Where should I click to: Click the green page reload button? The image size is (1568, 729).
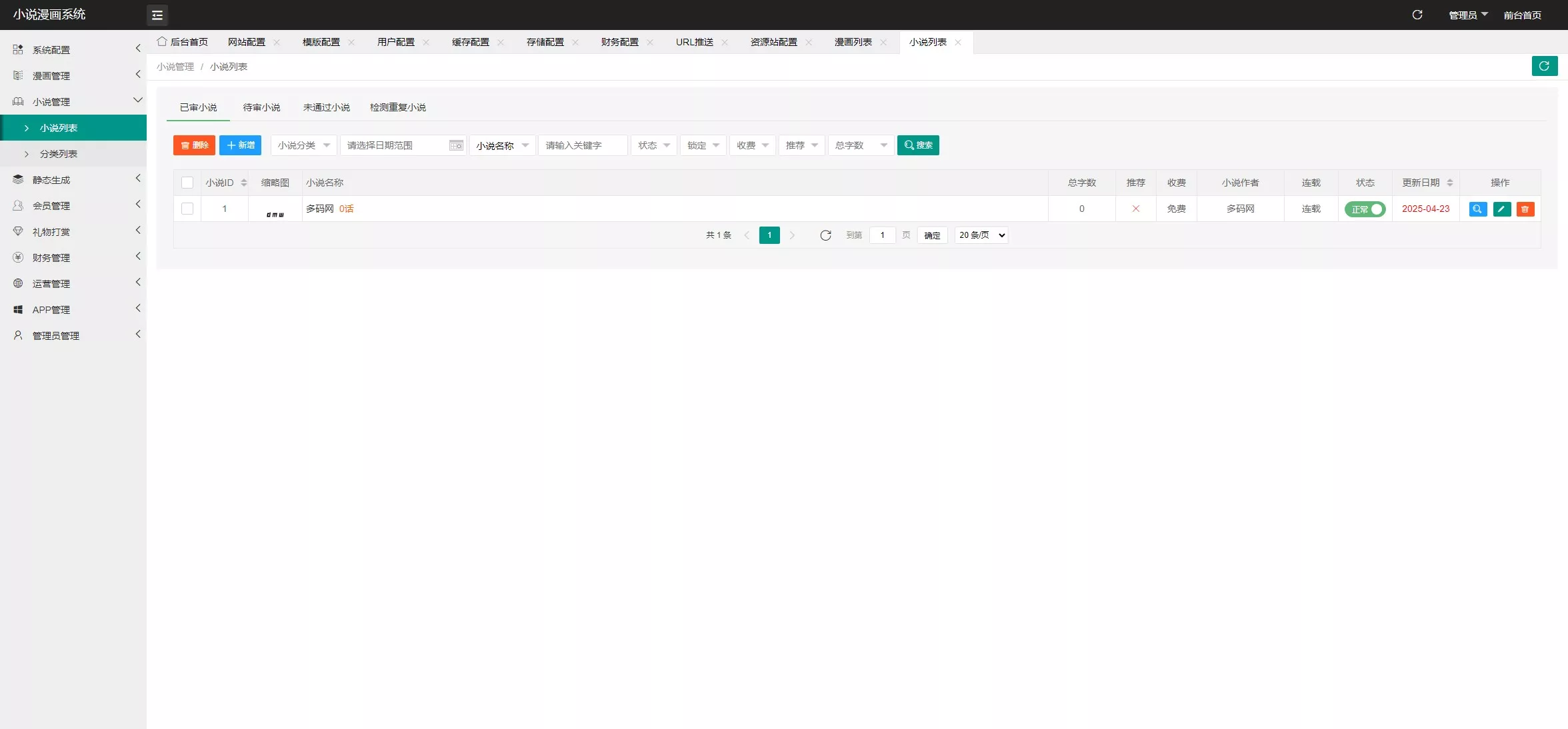pos(1544,66)
